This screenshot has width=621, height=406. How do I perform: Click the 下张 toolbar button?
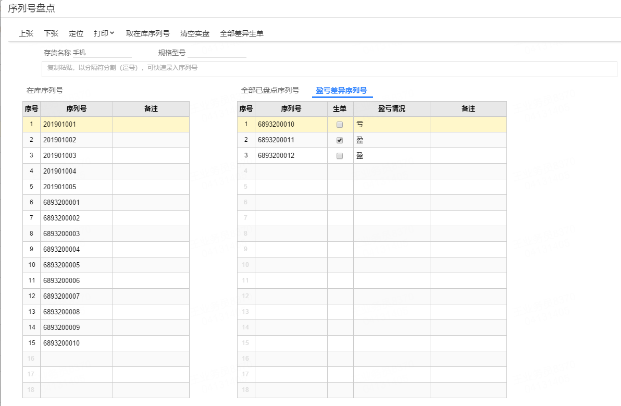click(x=51, y=34)
